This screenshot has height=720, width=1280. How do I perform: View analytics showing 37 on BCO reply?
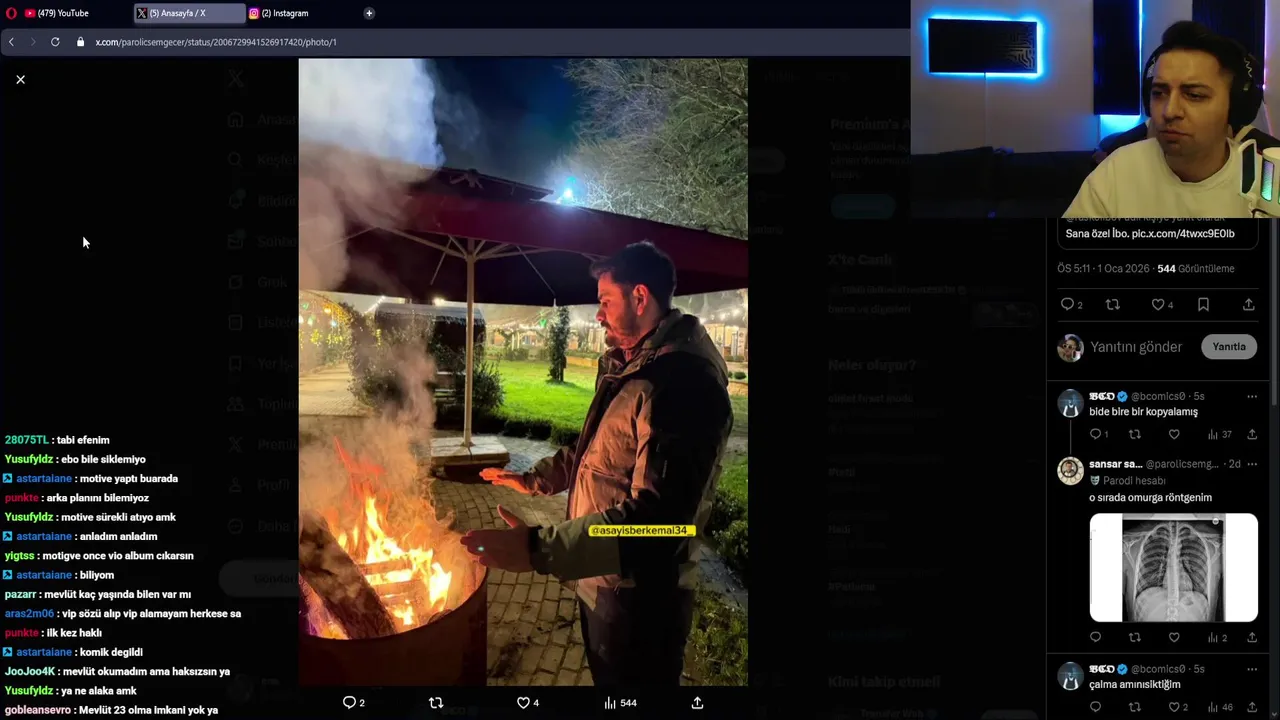tap(1219, 434)
